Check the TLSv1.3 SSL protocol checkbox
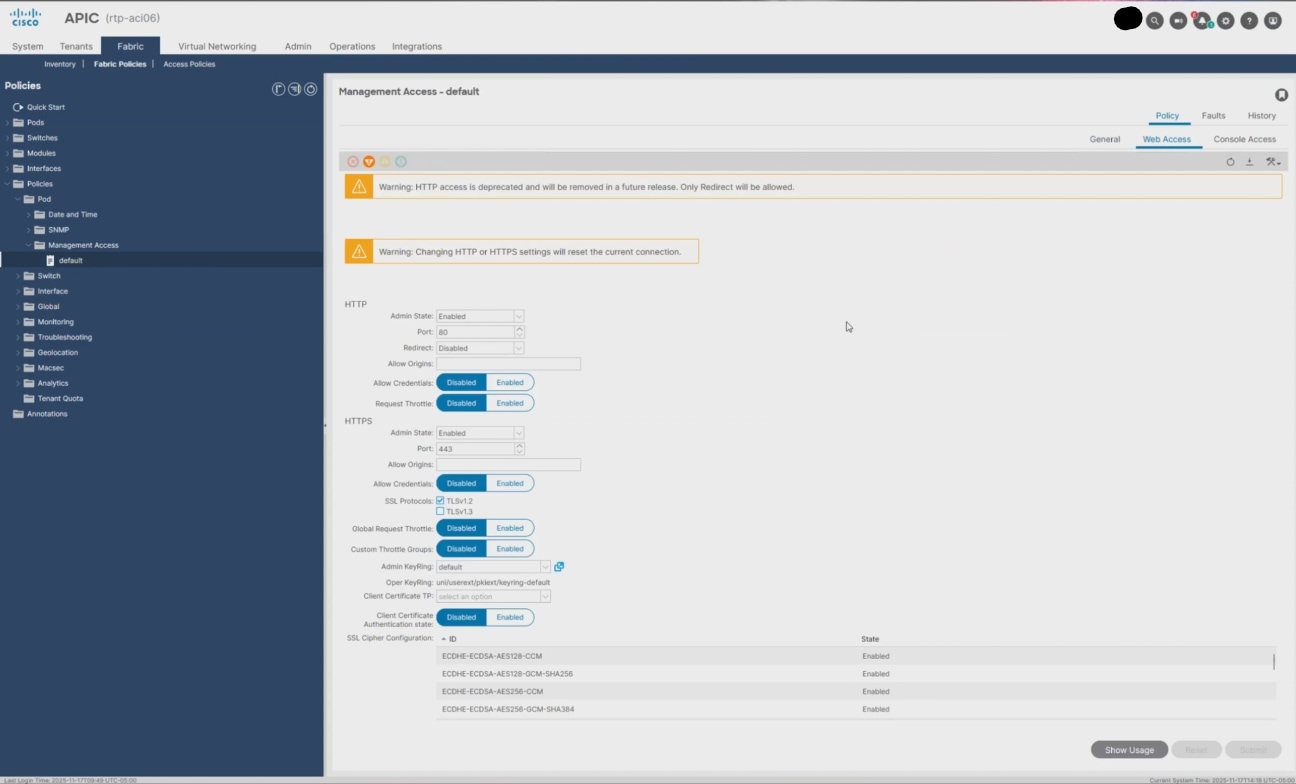The image size is (1296, 784). [439, 511]
